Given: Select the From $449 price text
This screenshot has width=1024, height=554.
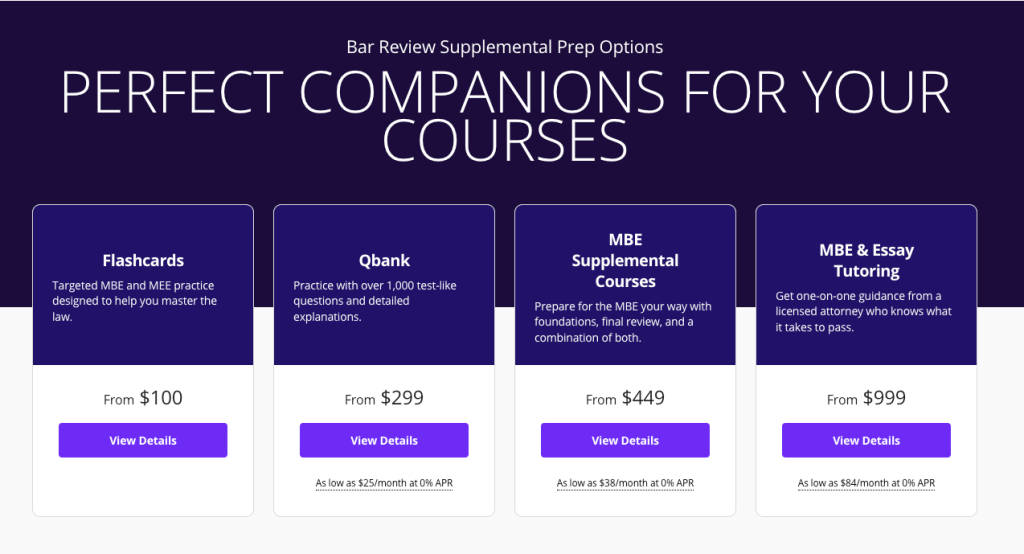Looking at the screenshot, I should click(x=625, y=398).
